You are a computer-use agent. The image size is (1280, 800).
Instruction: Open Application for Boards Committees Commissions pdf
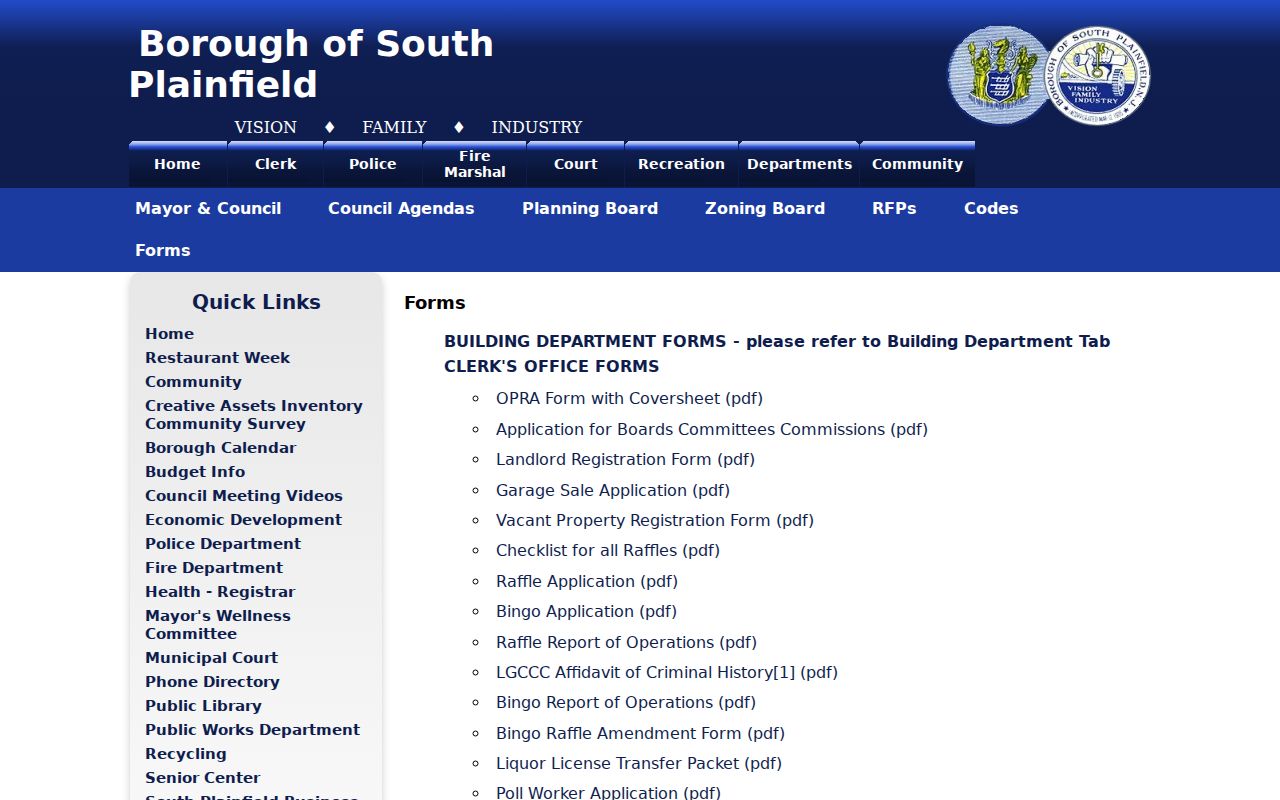click(712, 429)
